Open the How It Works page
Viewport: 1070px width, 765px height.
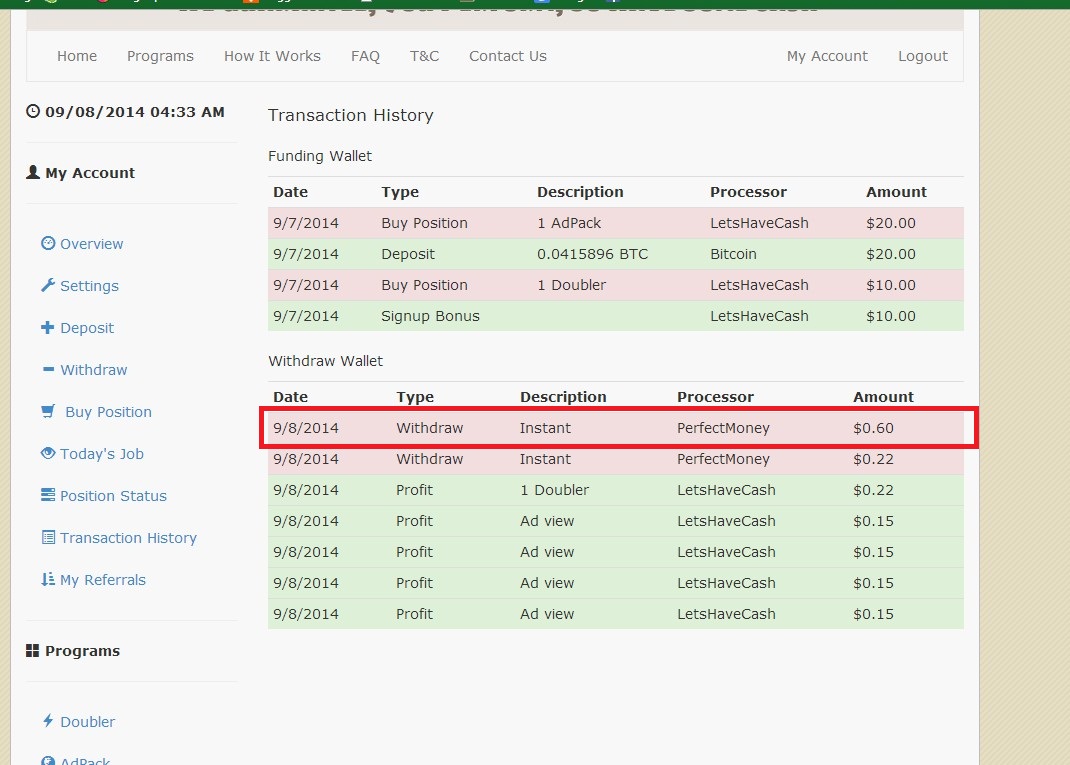coord(272,56)
